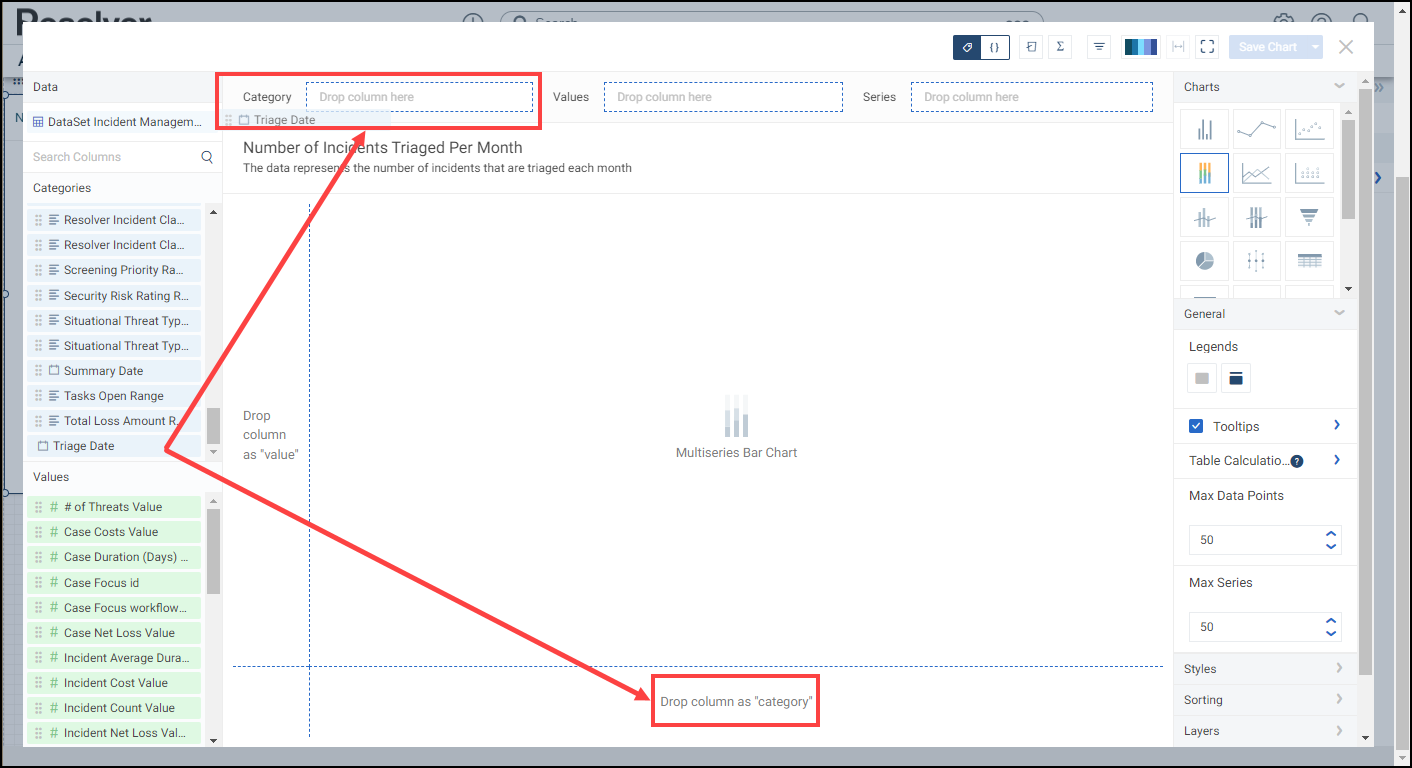Select the Screening Priority Ra... column
This screenshot has height=768, width=1412.
[x=114, y=270]
